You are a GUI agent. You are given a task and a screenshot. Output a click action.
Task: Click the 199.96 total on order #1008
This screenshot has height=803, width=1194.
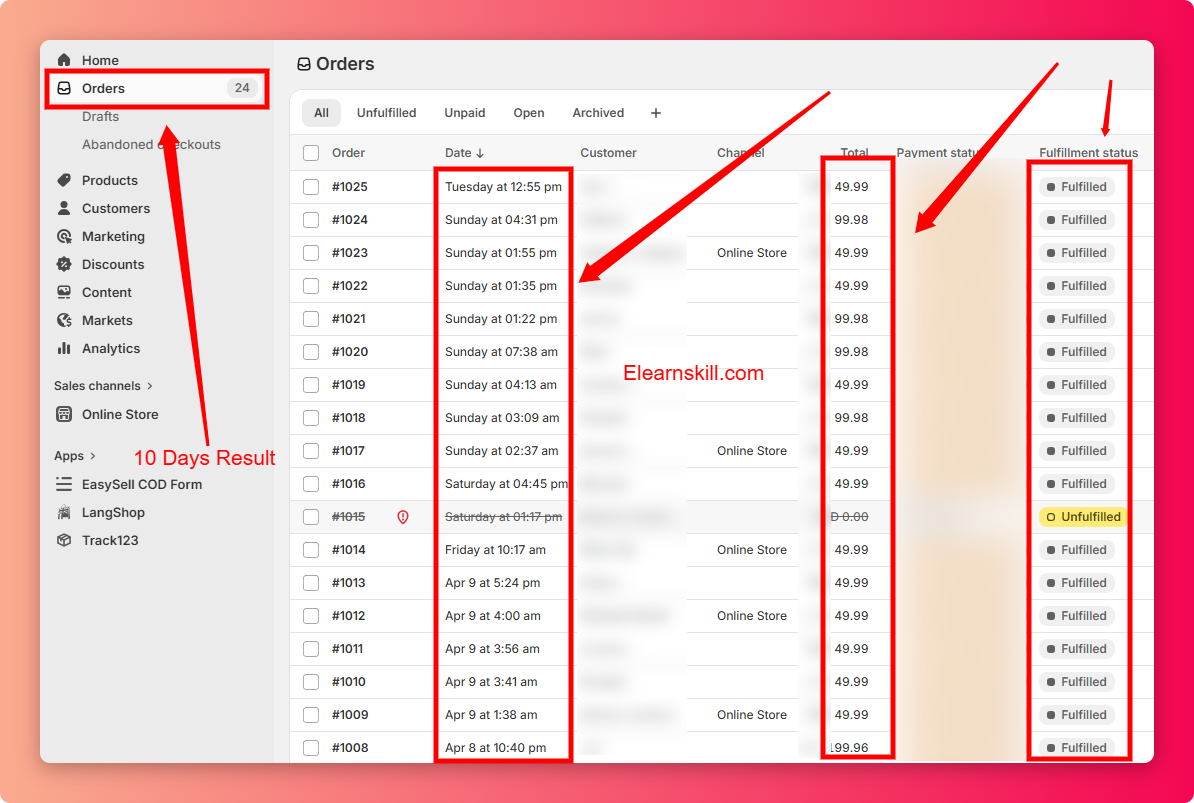(849, 747)
